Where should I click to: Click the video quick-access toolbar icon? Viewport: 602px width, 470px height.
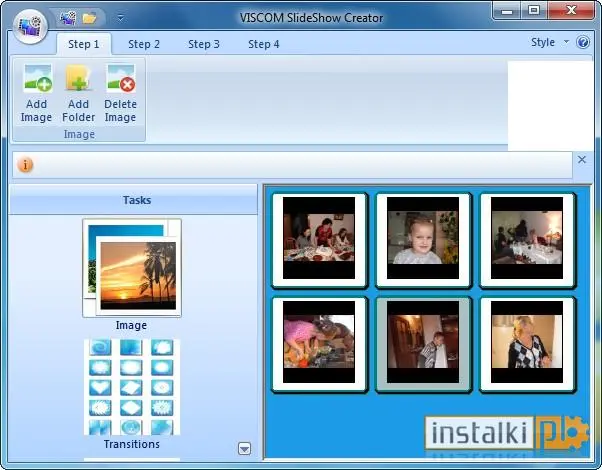[68, 18]
